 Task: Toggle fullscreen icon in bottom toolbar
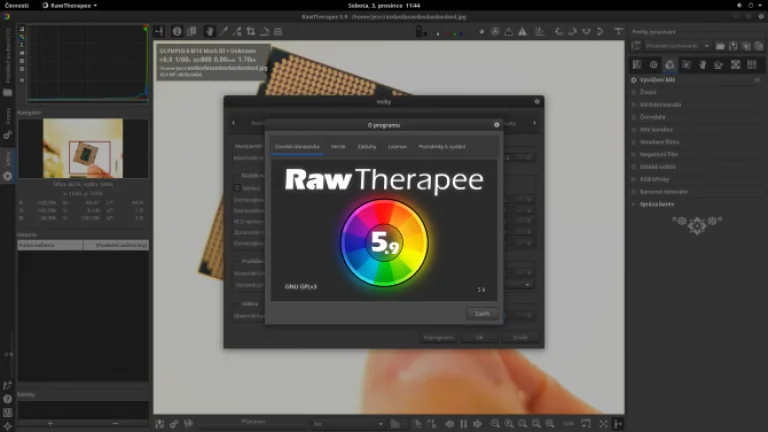(603, 424)
